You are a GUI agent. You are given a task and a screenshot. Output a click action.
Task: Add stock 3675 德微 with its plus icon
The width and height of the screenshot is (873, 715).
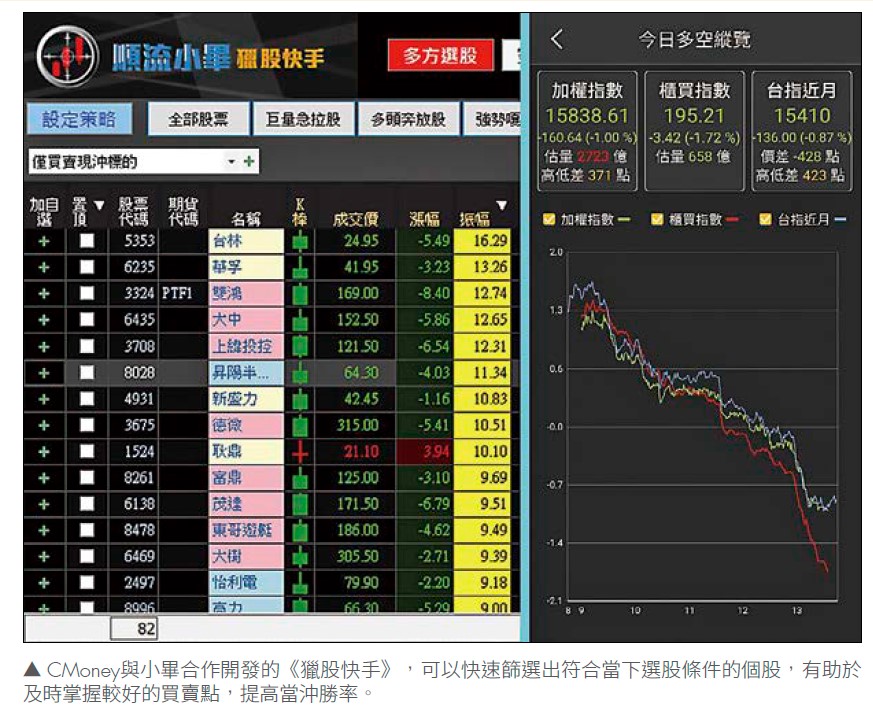[x=44, y=425]
